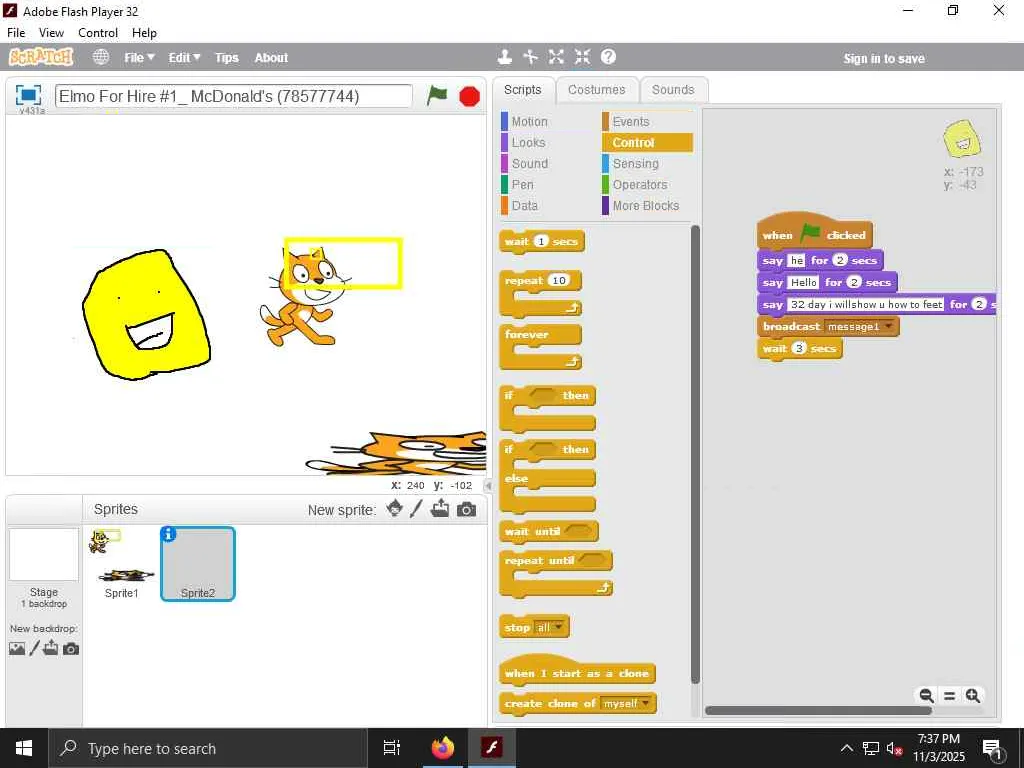This screenshot has height=768, width=1024.
Task: Open Flash Player File menu
Action: [x=16, y=33]
